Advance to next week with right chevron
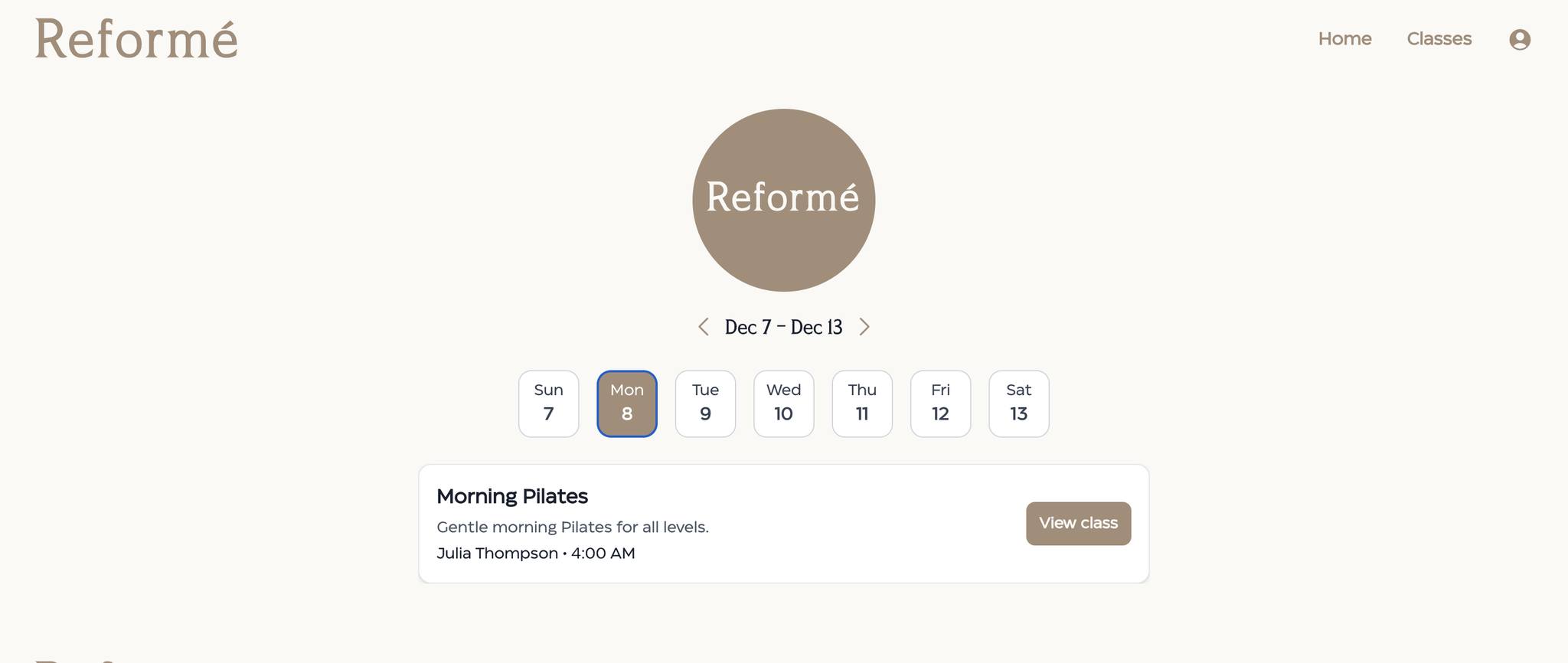 pyautogui.click(x=864, y=327)
